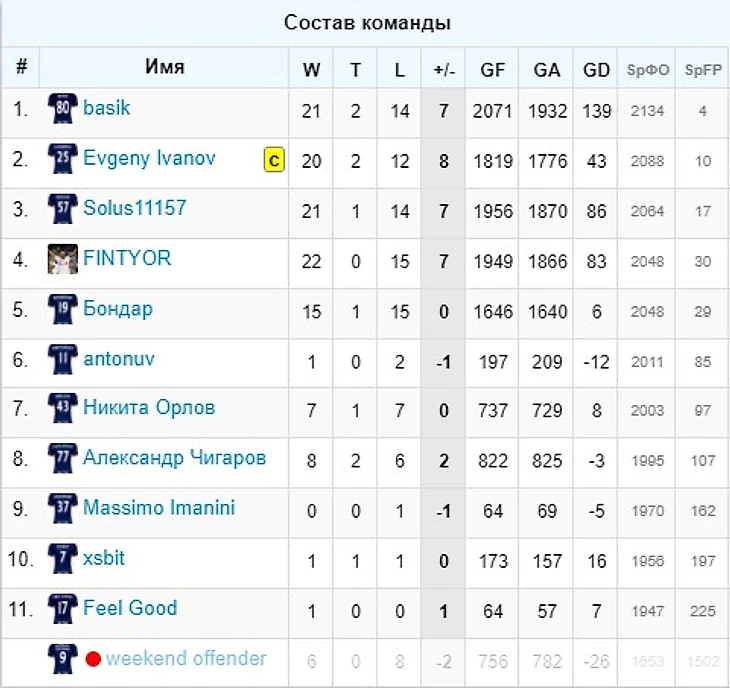Open Никита Орлов player link
This screenshot has height=690, width=730.
pyautogui.click(x=149, y=408)
